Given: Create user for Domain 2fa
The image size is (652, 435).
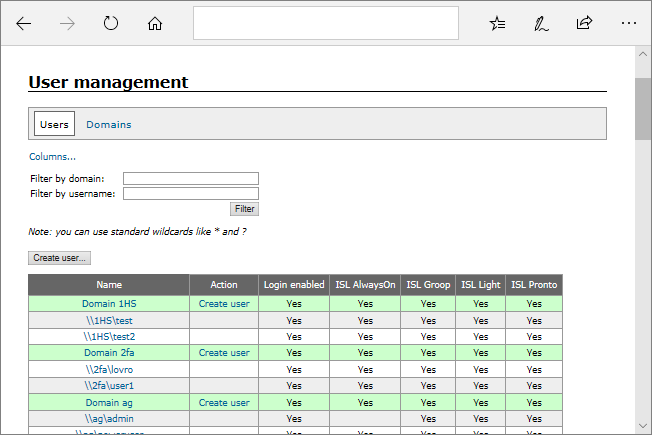Looking at the screenshot, I should coord(224,353).
